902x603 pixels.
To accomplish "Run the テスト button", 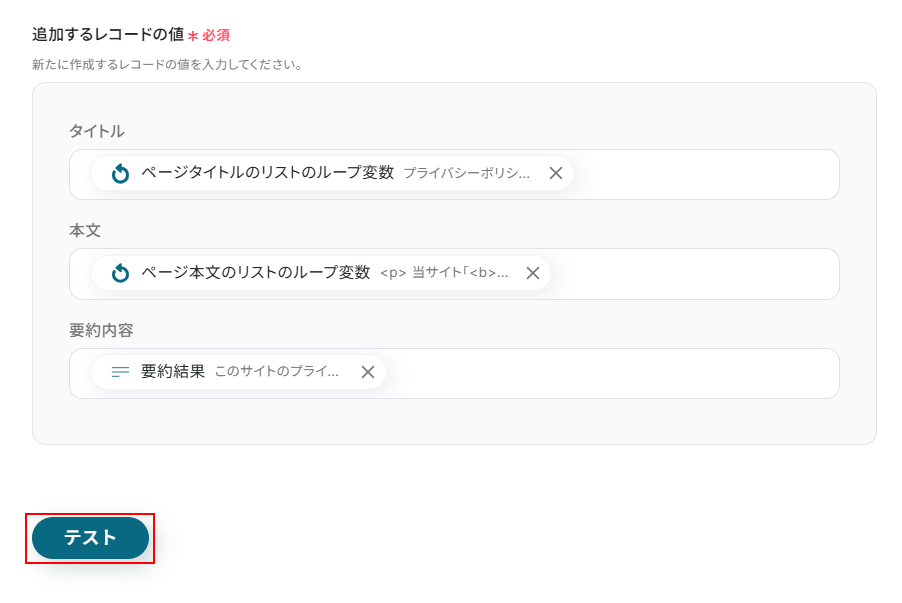I will pos(90,538).
